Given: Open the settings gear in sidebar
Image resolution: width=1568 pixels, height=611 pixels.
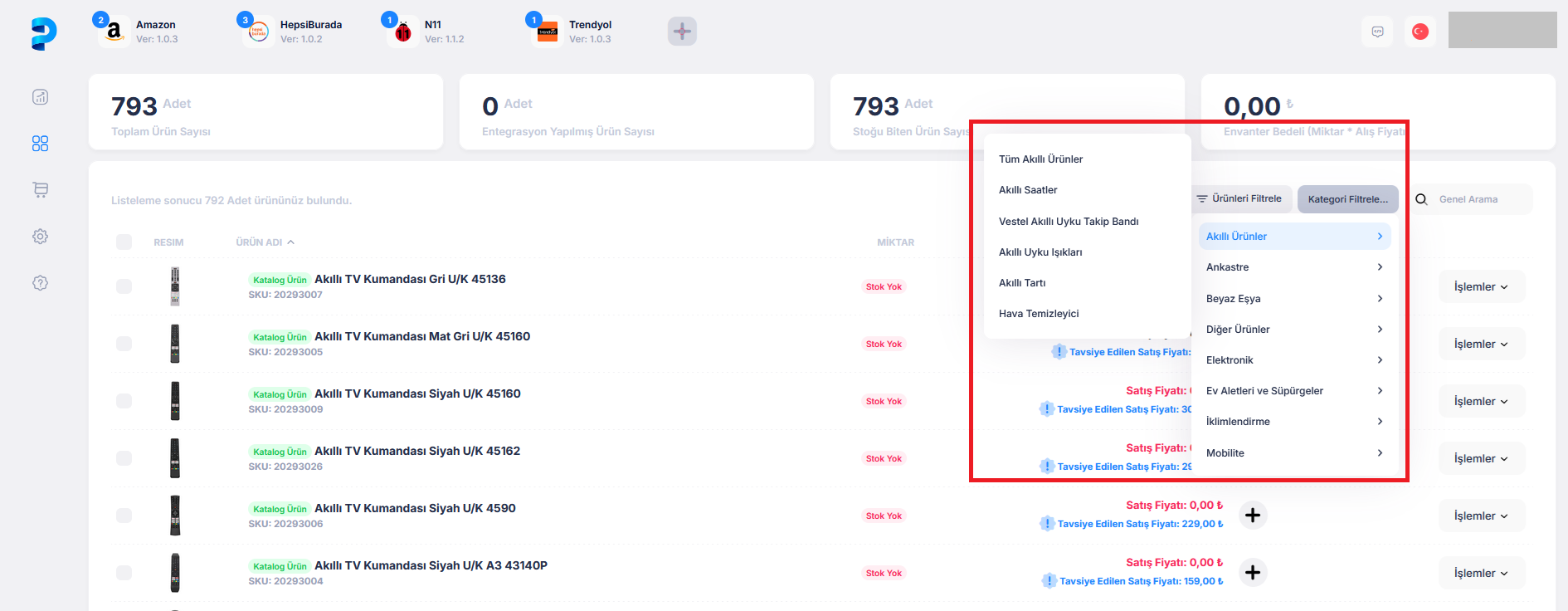Looking at the screenshot, I should 40,237.
